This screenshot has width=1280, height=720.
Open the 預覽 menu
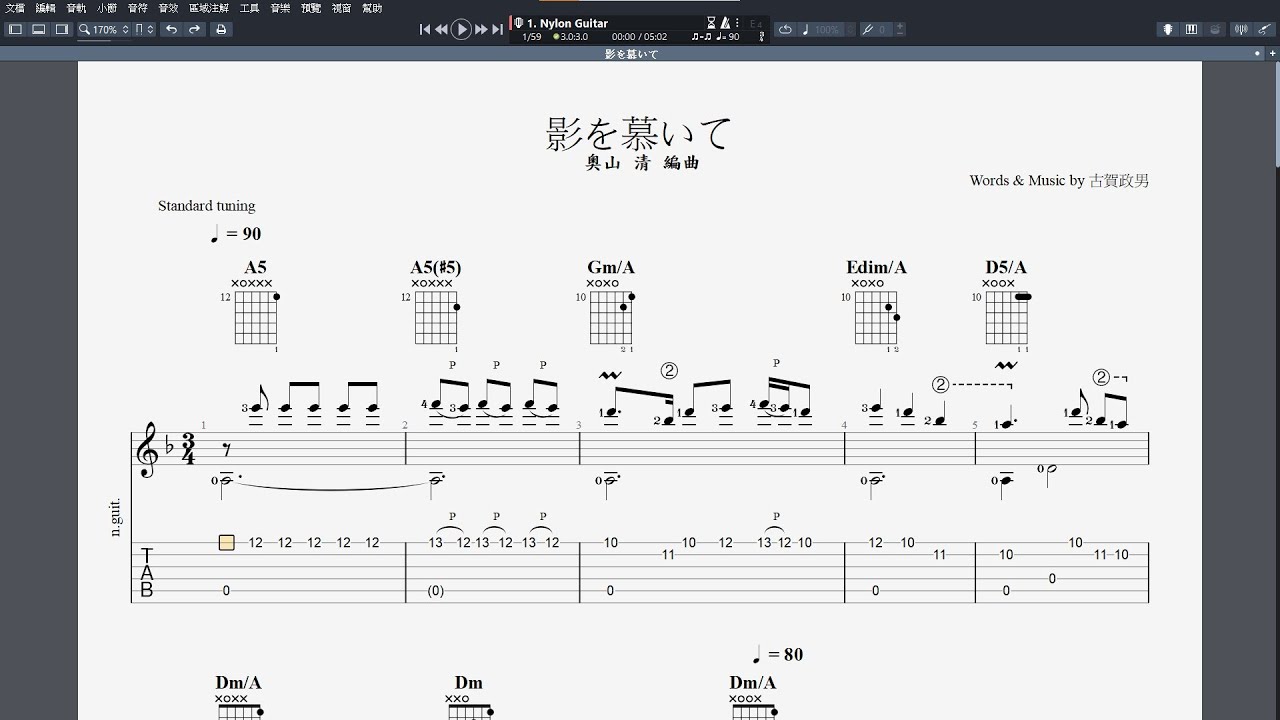(311, 8)
